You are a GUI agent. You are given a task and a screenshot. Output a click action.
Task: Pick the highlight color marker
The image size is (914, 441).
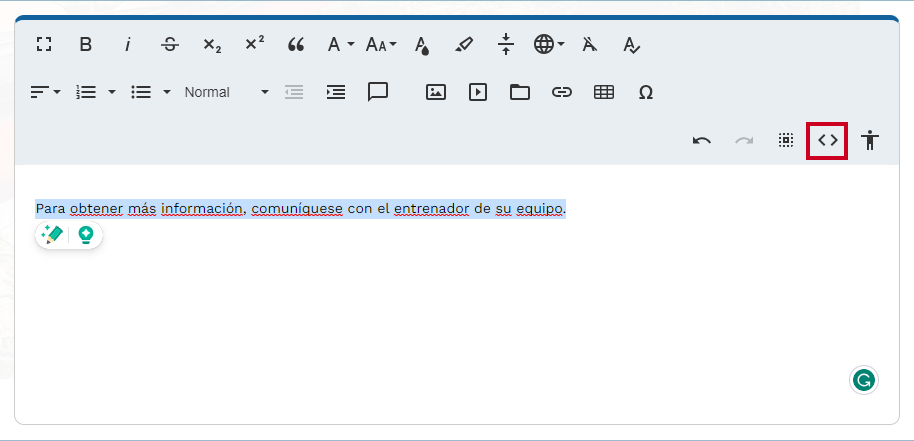pyautogui.click(x=464, y=44)
